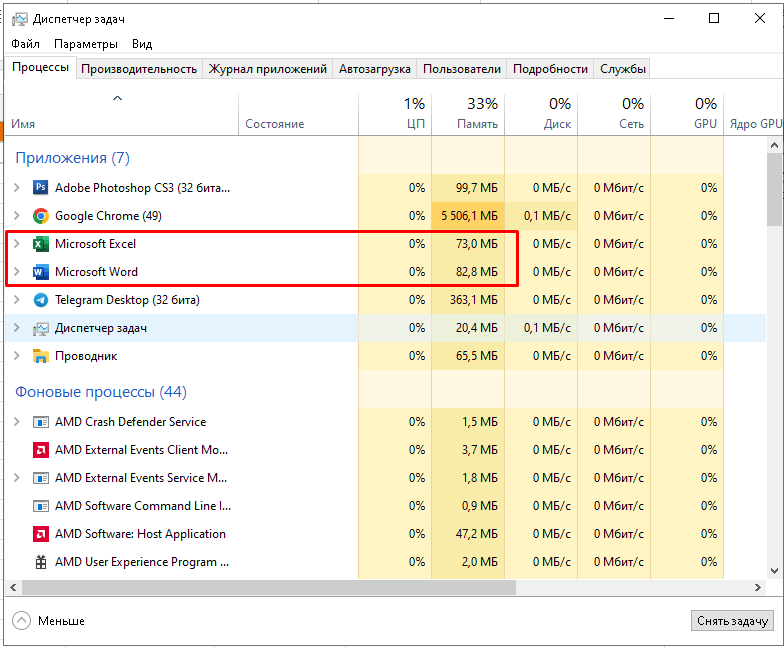Sort by the Сеть column header

point(614,114)
